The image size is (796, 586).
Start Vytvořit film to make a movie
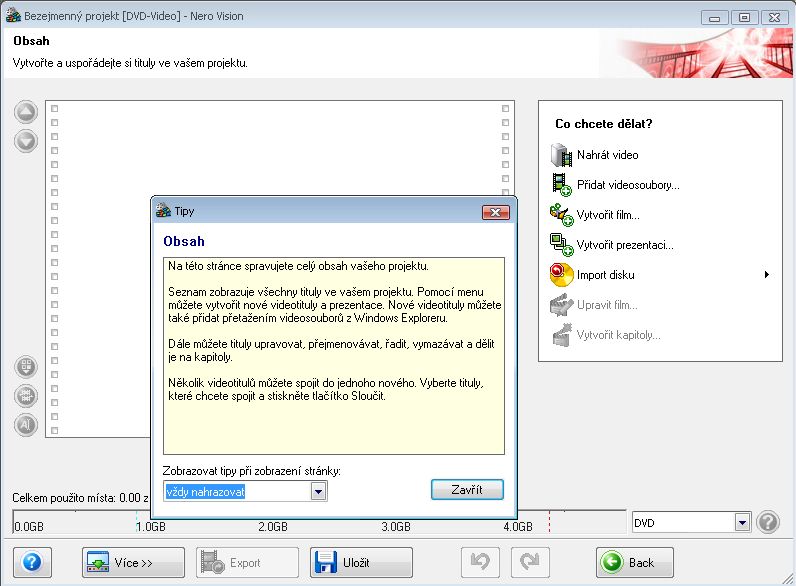595,215
